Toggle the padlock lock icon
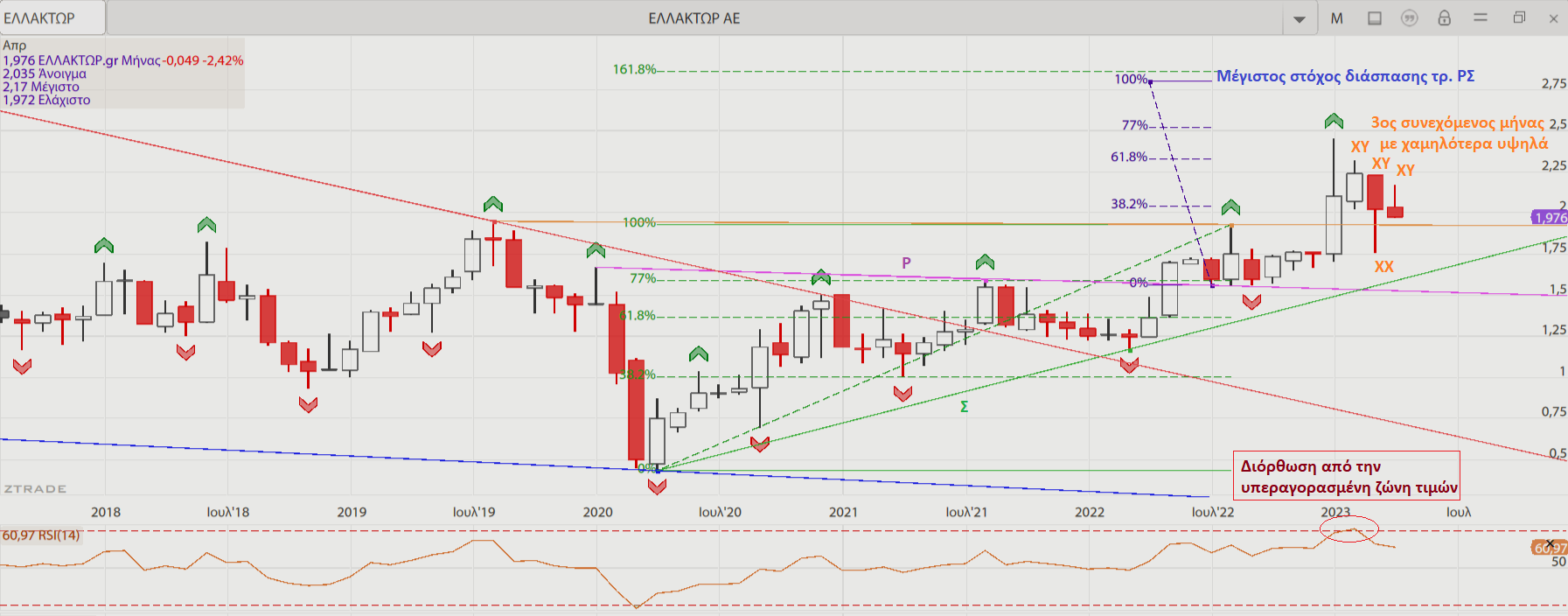Viewport: 1568px width, 616px height. point(1444,17)
